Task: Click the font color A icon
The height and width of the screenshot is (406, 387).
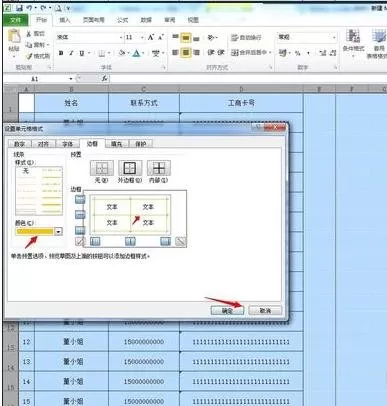Action: pyautogui.click(x=136, y=53)
